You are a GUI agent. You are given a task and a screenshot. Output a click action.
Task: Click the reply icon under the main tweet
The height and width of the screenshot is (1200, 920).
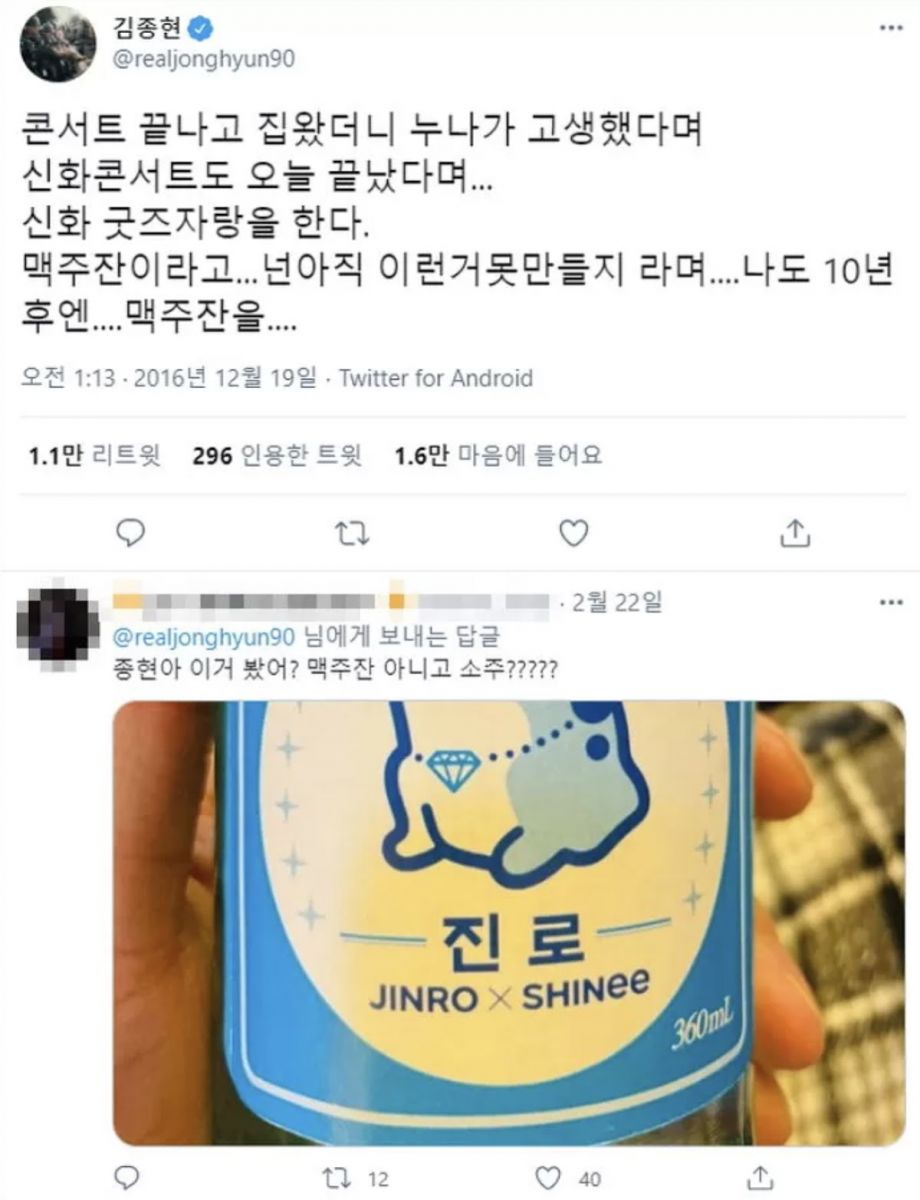click(x=131, y=533)
